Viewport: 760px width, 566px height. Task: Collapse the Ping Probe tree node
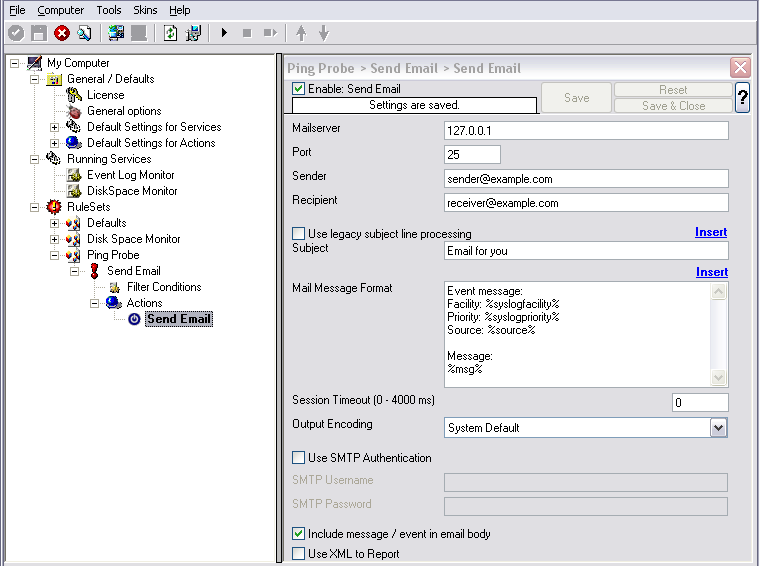[x=54, y=255]
